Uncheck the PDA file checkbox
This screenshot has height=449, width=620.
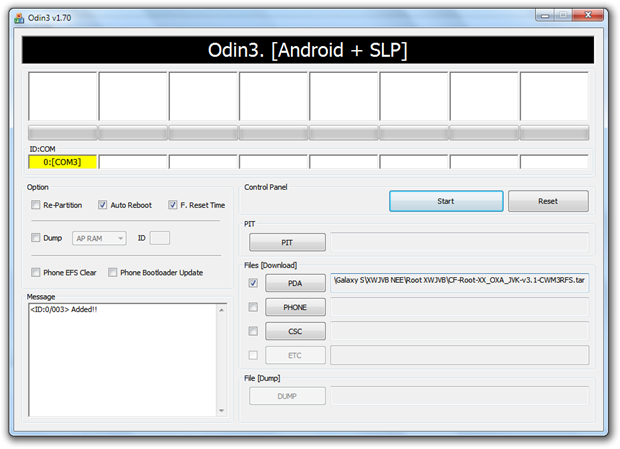[x=253, y=283]
